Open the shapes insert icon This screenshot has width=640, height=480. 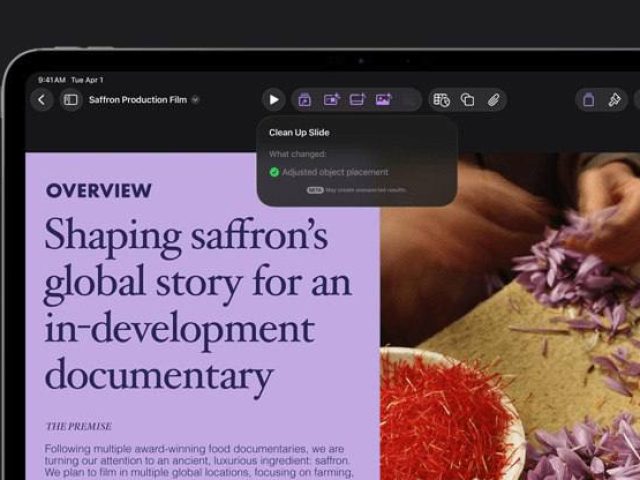(x=467, y=100)
